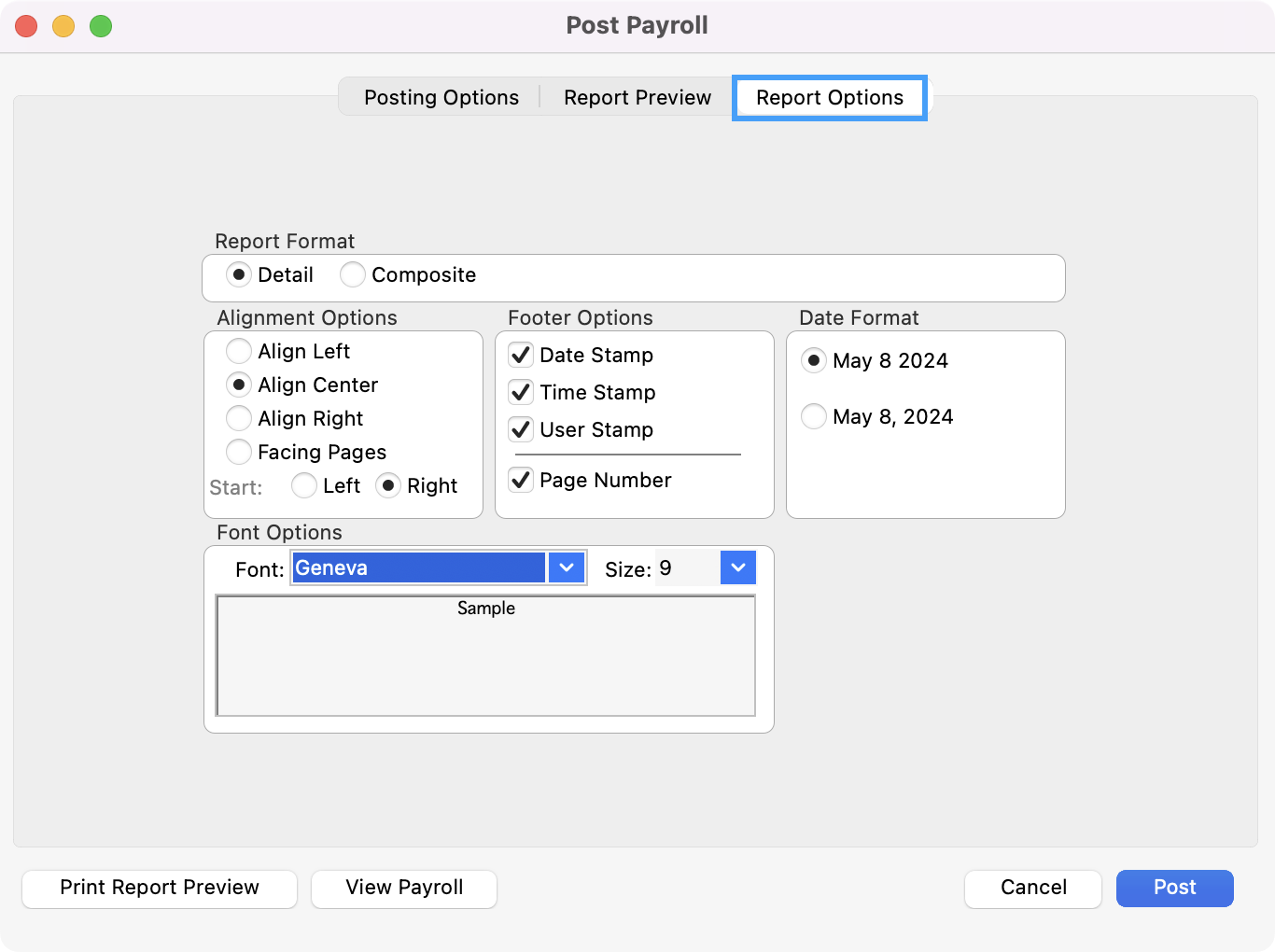The width and height of the screenshot is (1275, 952).
Task: Turn off the Page Number checkbox
Action: 521,480
